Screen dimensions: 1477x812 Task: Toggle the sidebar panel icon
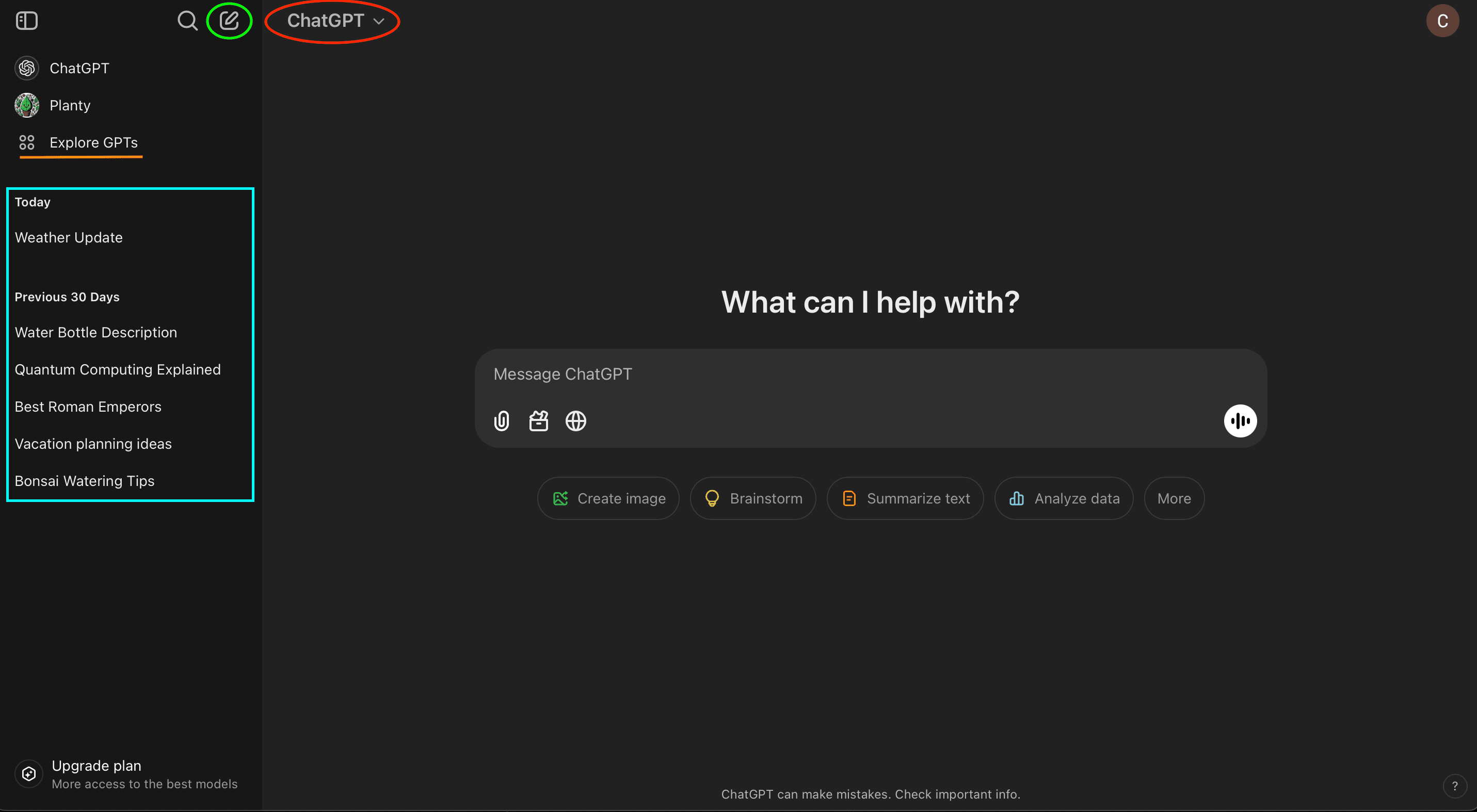click(26, 21)
